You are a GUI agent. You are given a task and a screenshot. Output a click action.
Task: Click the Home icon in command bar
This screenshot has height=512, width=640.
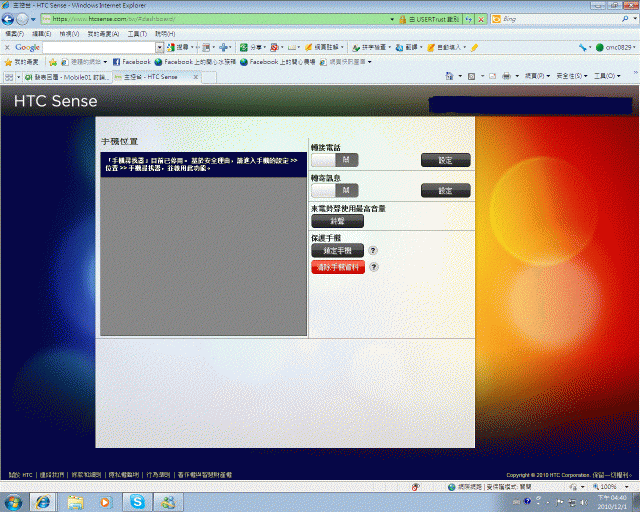[x=449, y=76]
